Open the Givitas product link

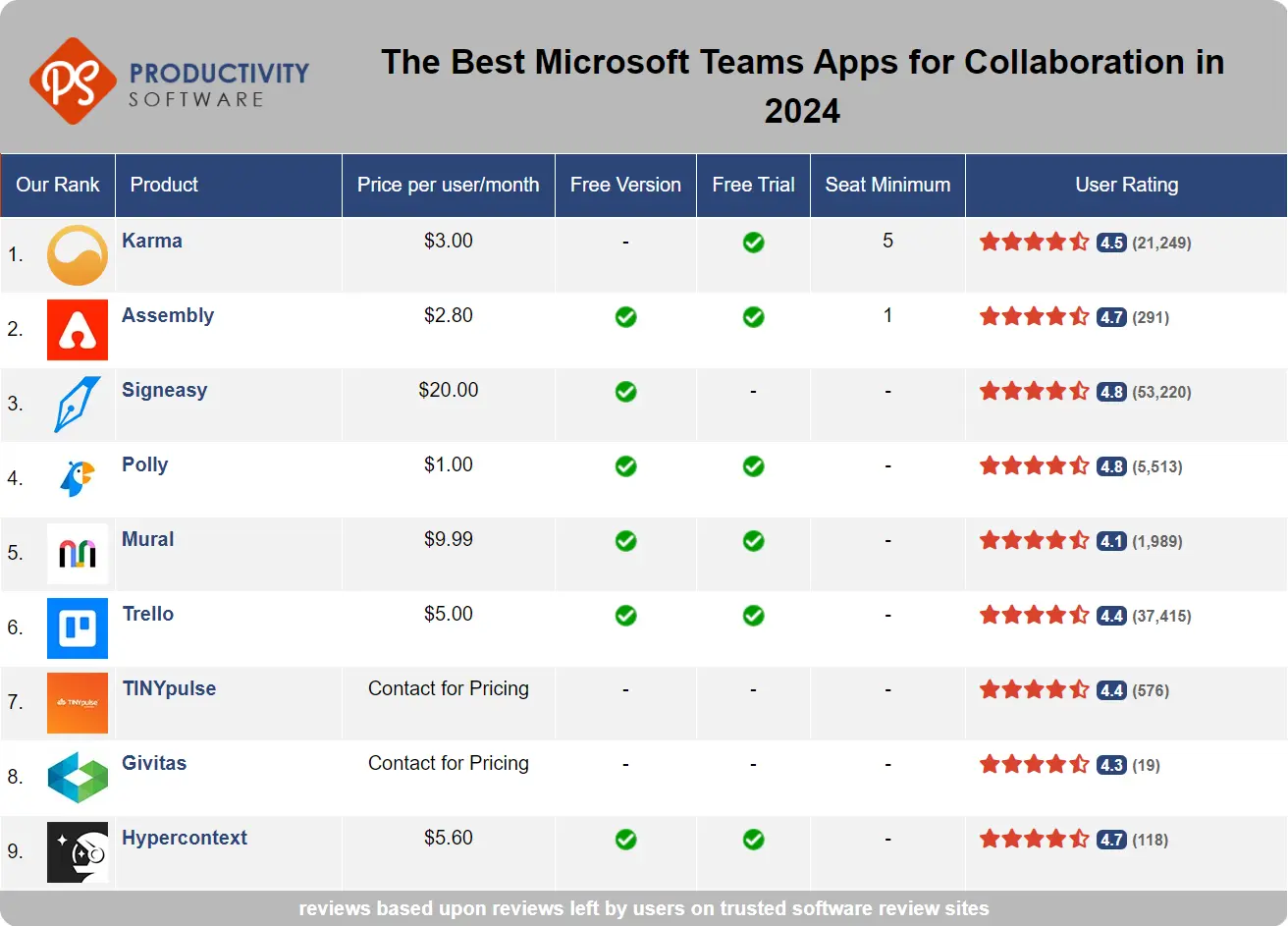pyautogui.click(x=154, y=763)
